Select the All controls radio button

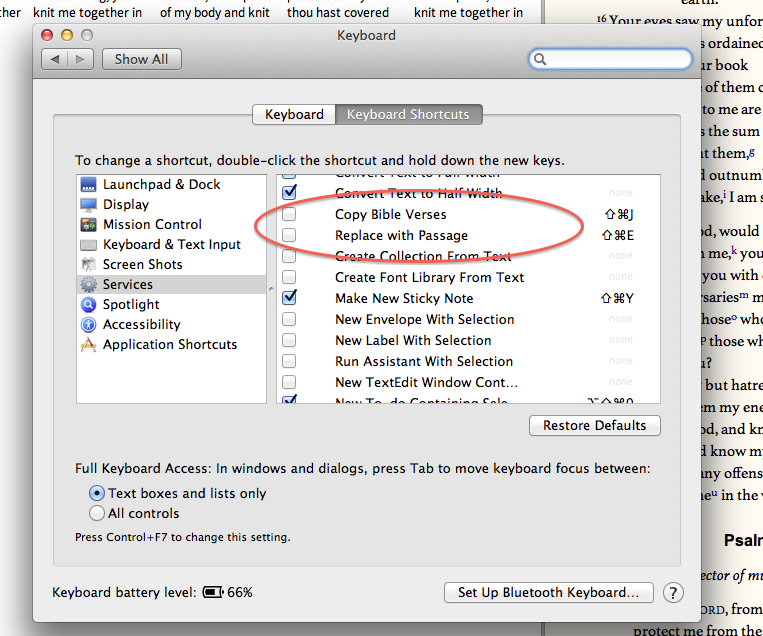[97, 513]
